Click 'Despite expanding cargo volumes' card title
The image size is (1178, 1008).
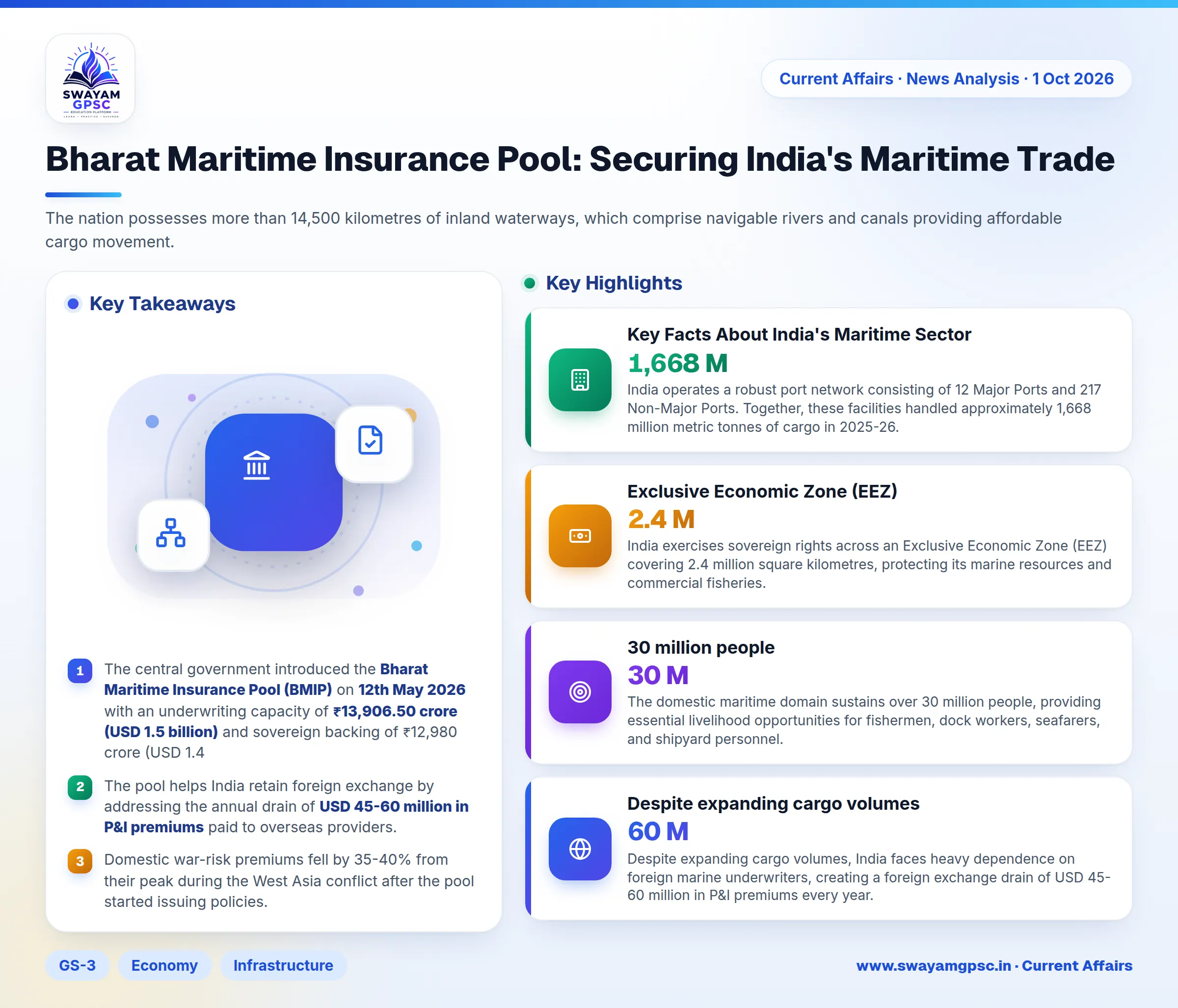click(773, 804)
